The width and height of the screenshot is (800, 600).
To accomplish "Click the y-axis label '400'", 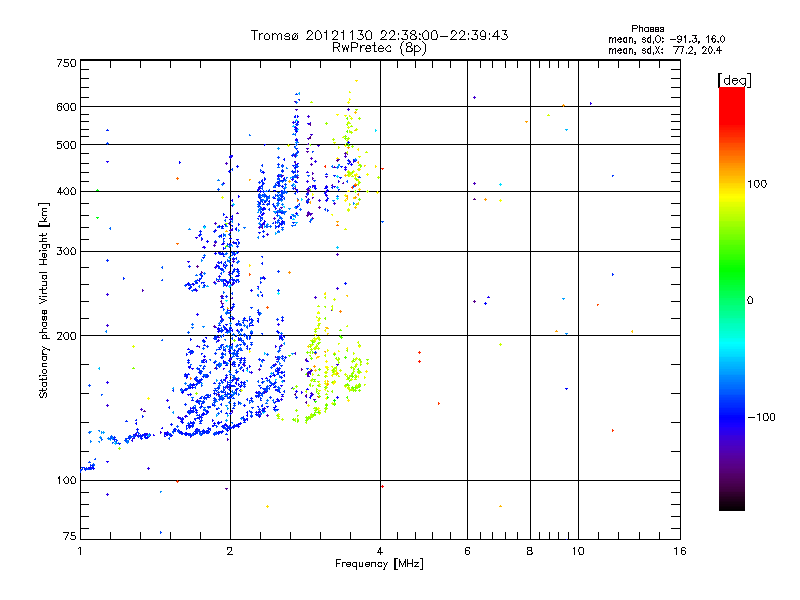I will 66,192.
